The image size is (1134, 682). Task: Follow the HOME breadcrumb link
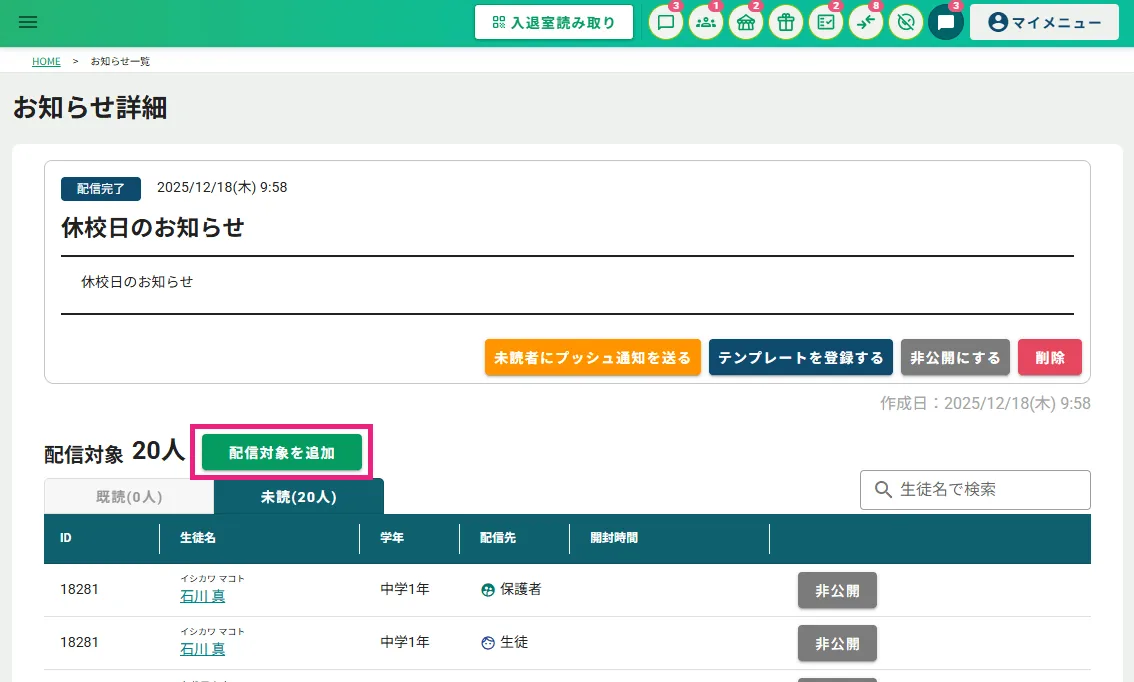[x=46, y=61]
